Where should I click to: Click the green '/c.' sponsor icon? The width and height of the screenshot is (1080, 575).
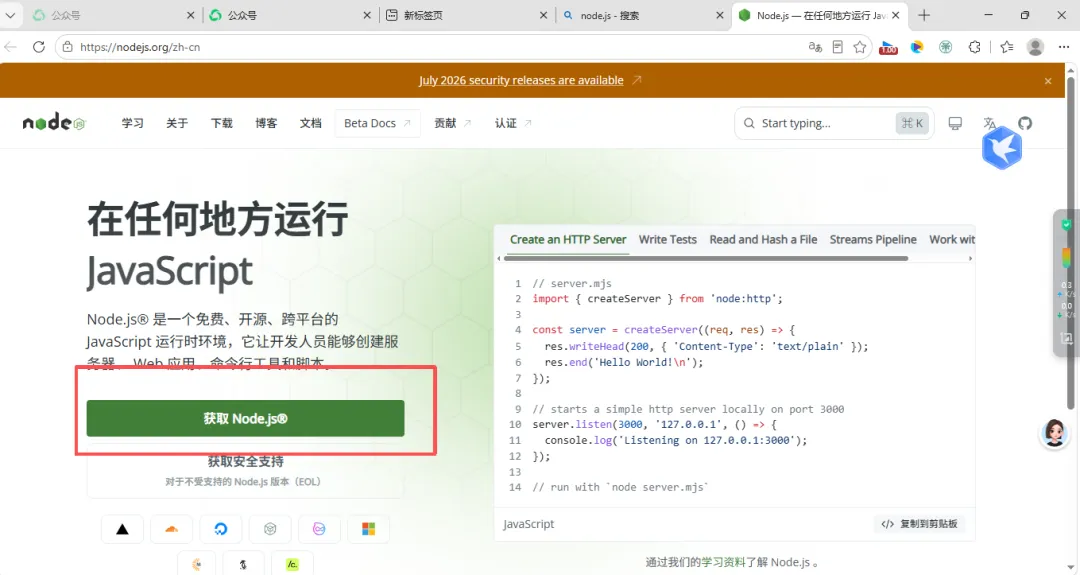point(292,564)
